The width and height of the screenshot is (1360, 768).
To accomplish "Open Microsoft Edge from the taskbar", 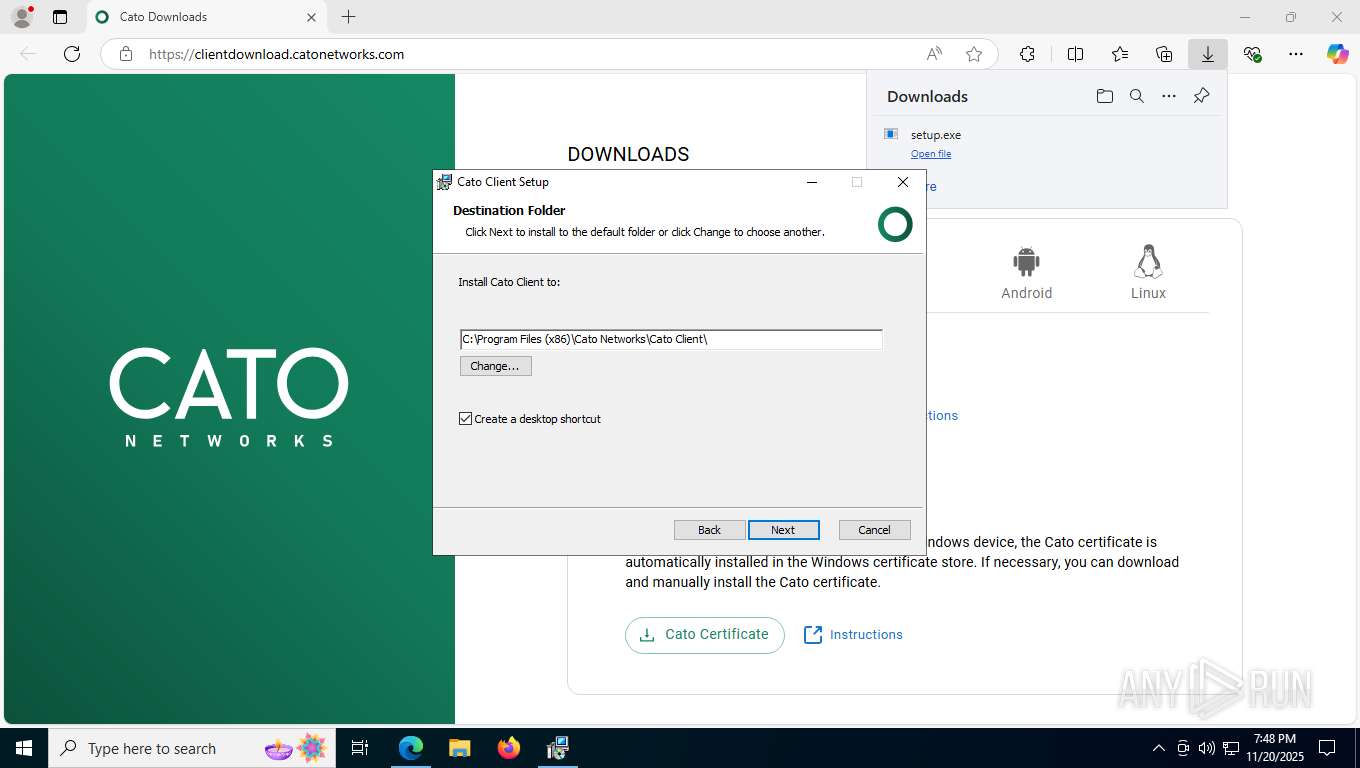I will click(411, 748).
